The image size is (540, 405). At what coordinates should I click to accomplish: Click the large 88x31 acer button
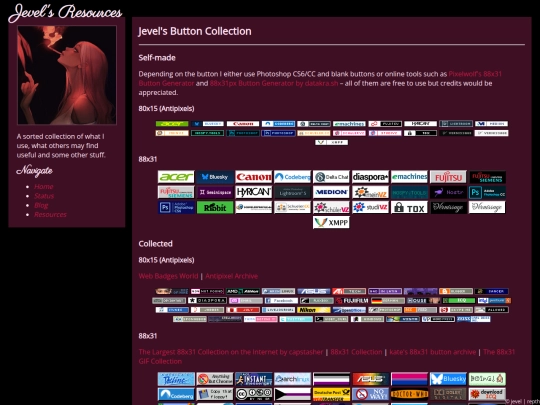pyautogui.click(x=176, y=177)
